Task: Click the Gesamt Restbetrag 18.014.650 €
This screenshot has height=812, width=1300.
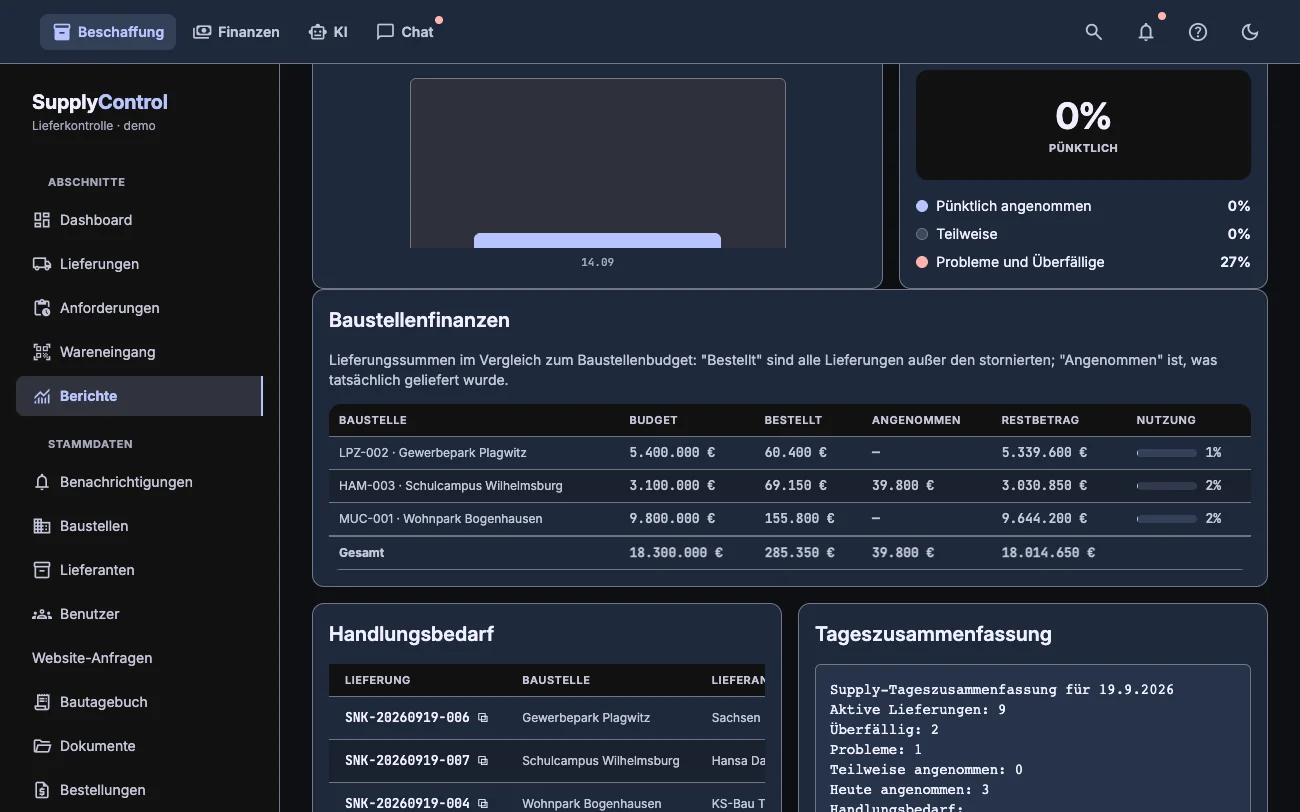Action: 1048,553
